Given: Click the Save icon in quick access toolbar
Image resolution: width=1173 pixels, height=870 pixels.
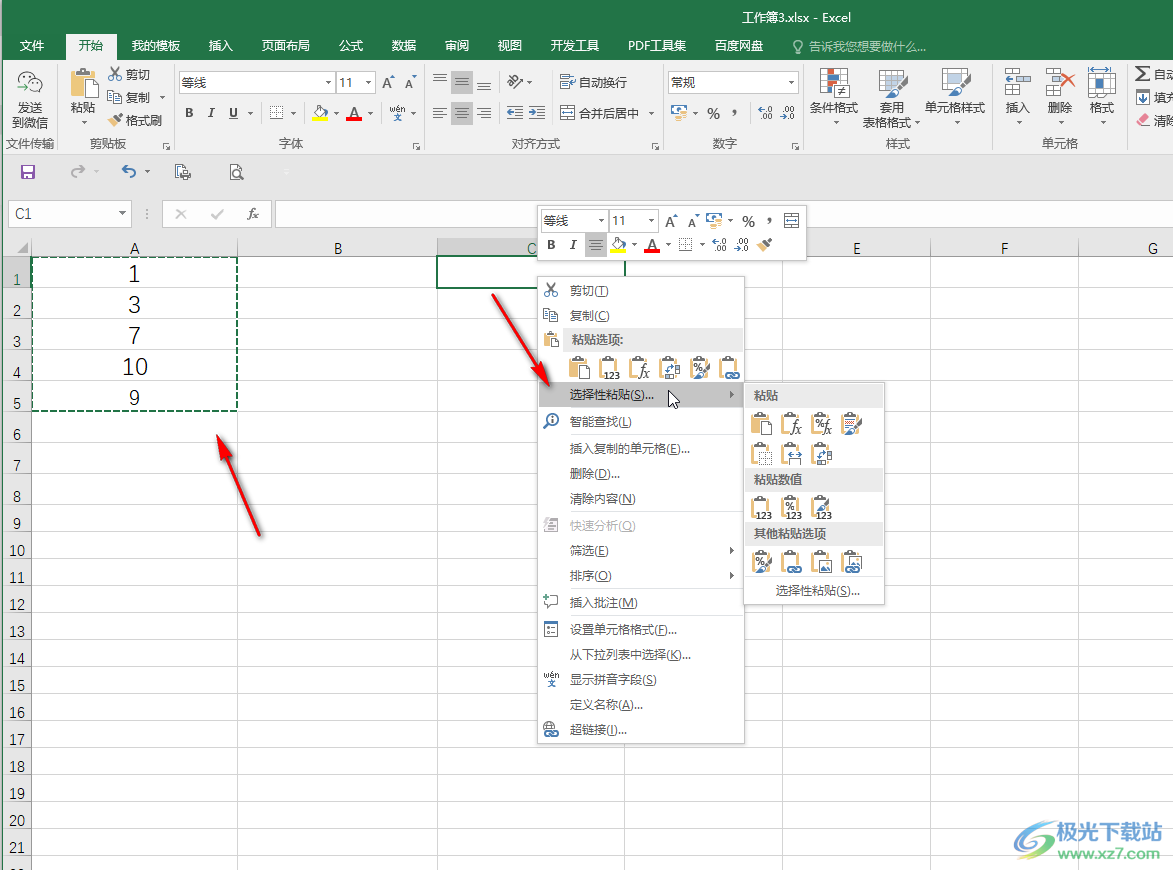Looking at the screenshot, I should tap(28, 172).
